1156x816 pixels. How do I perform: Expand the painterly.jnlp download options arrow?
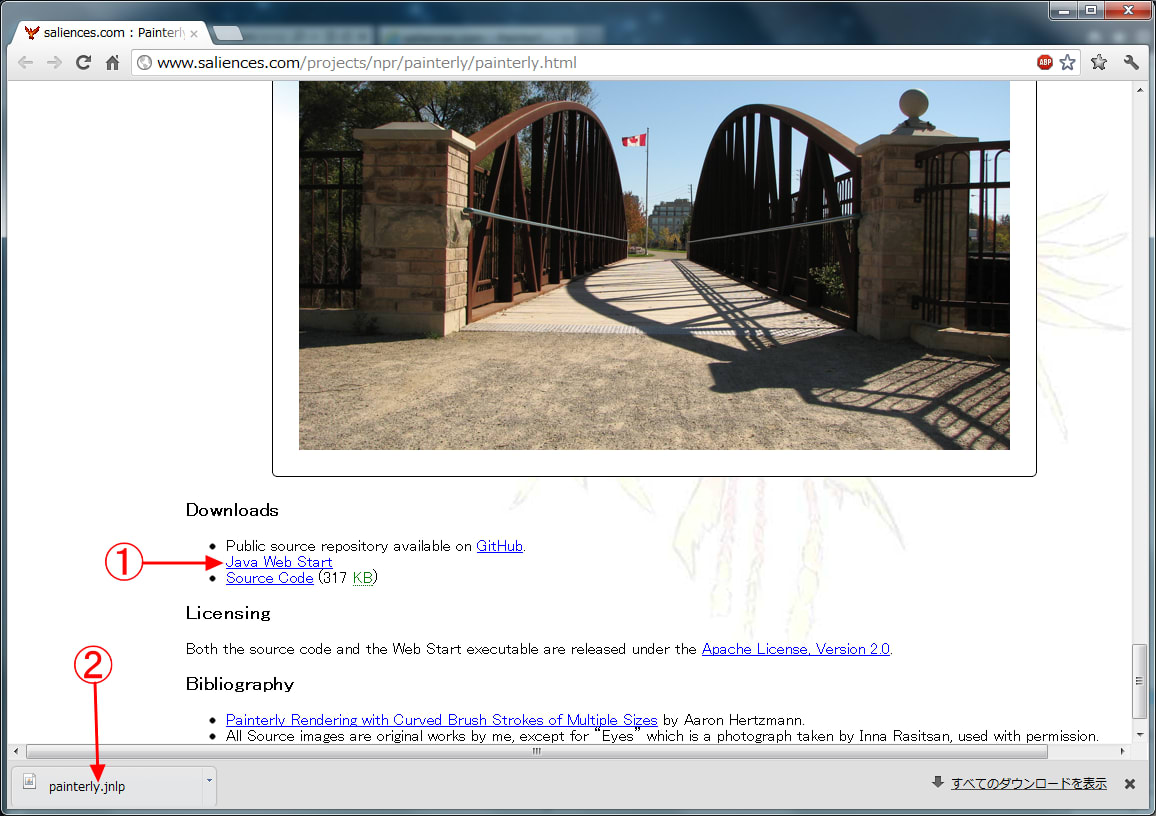pos(209,780)
